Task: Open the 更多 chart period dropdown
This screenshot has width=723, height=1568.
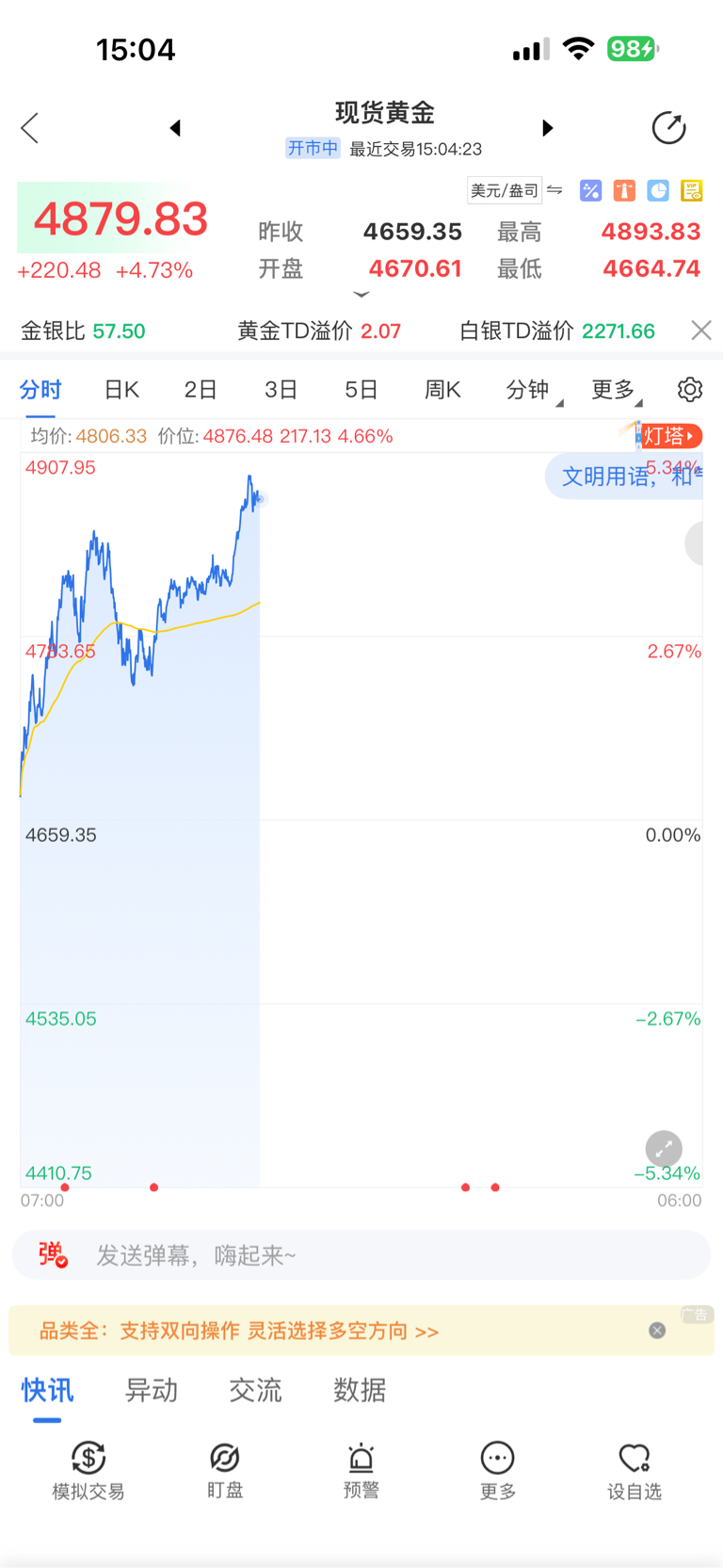Action: pyautogui.click(x=616, y=390)
